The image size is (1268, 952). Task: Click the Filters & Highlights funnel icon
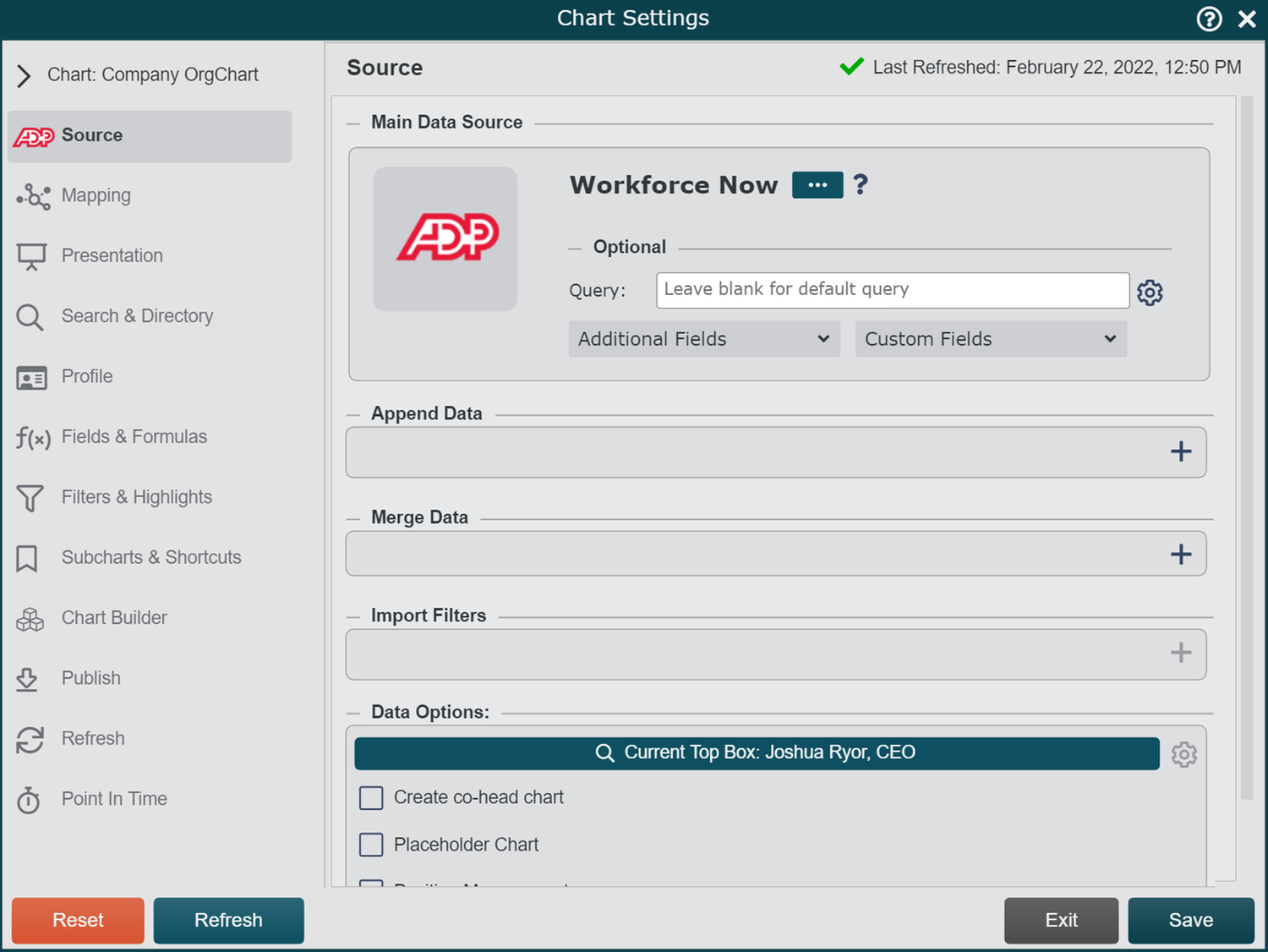(x=30, y=498)
